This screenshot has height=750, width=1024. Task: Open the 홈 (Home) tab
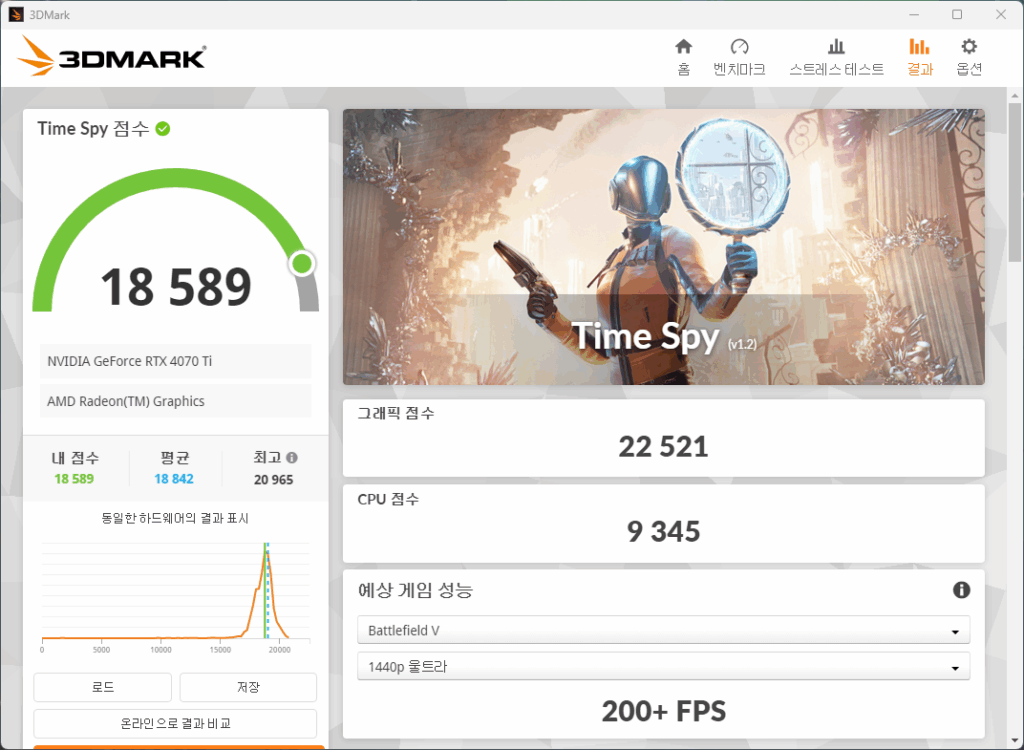[x=683, y=57]
